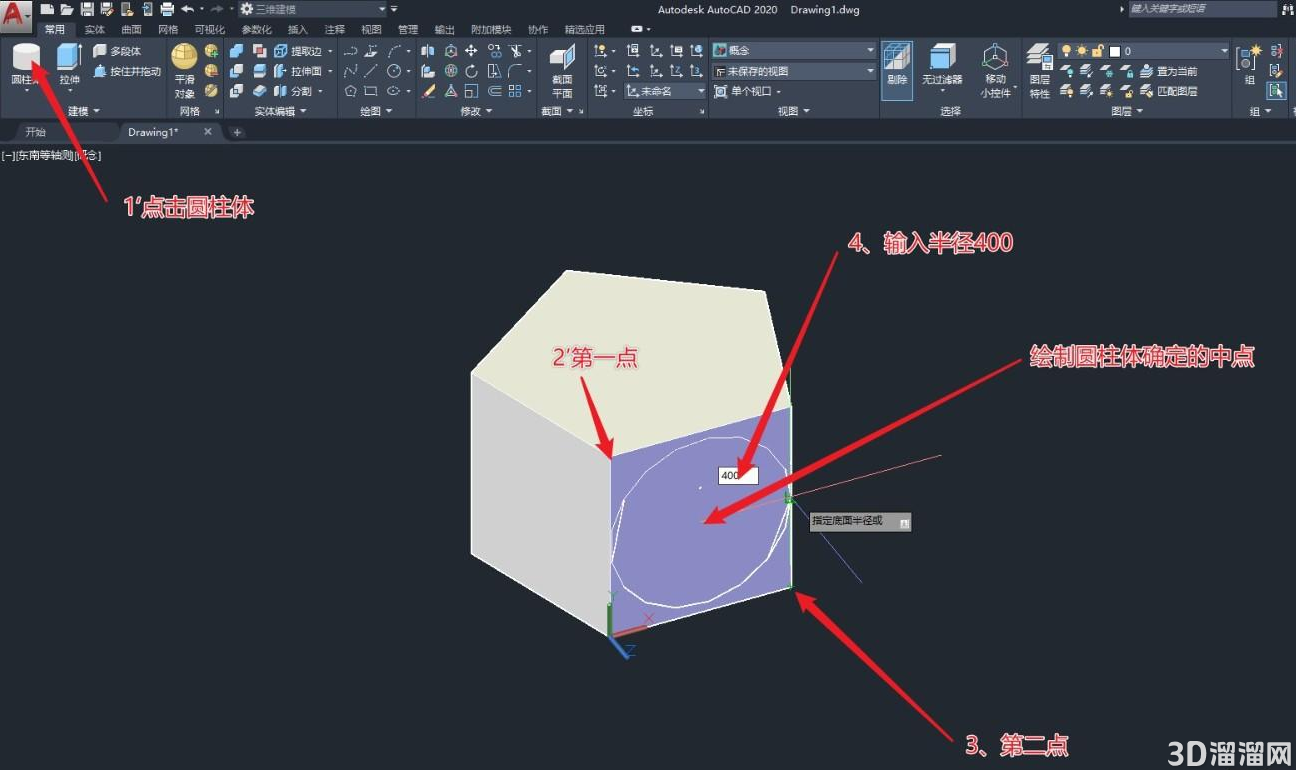Select the Move tool in Modify panel

[471, 51]
